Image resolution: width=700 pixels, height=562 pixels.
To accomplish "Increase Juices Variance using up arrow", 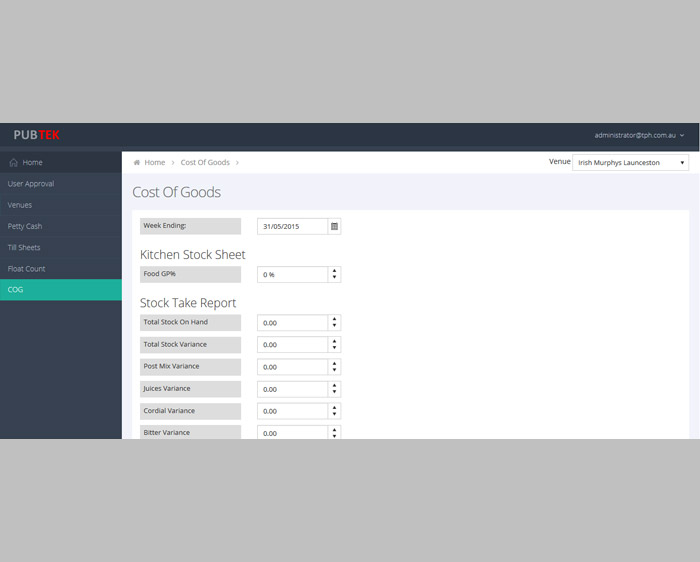I will tap(334, 385).
